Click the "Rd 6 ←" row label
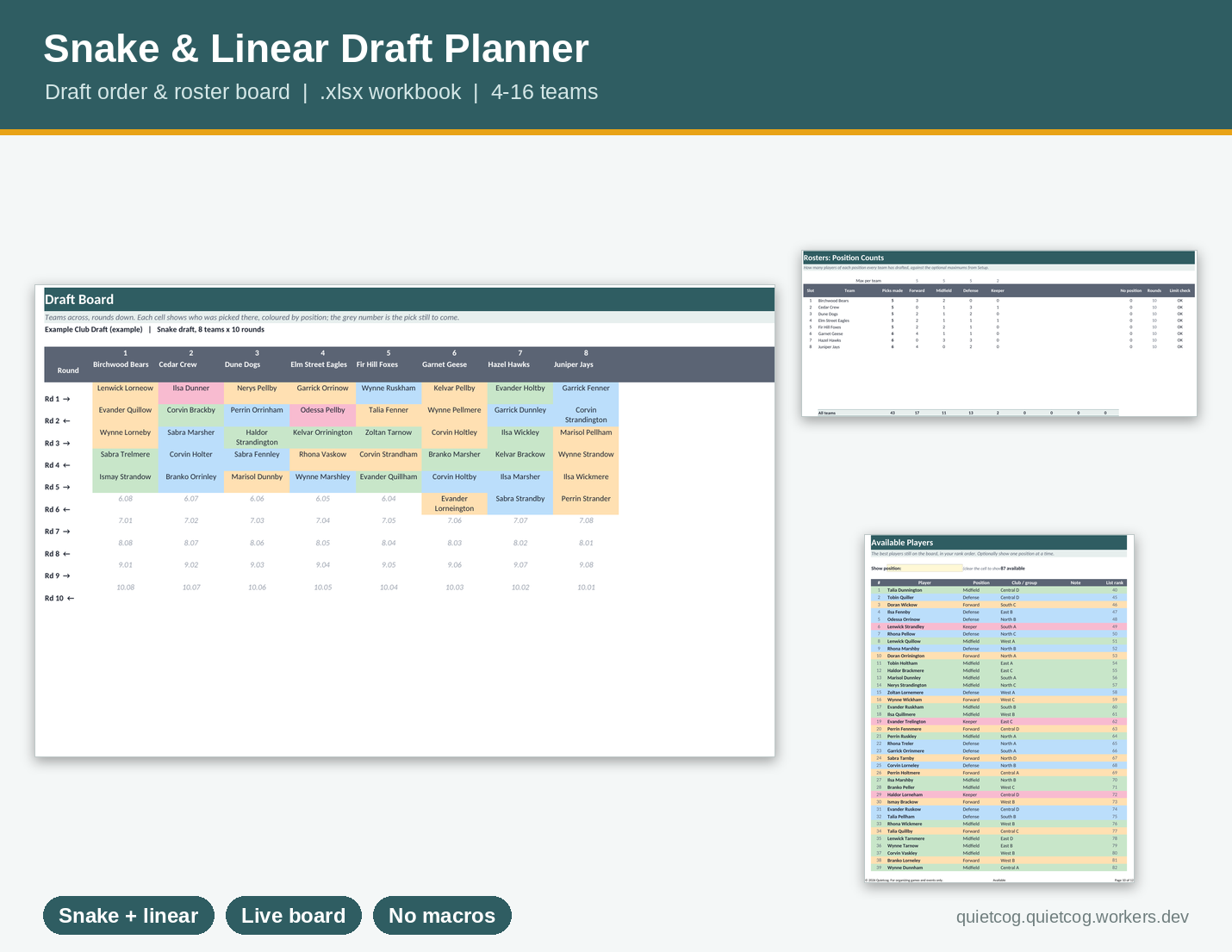Image resolution: width=1232 pixels, height=952 pixels. click(x=58, y=509)
